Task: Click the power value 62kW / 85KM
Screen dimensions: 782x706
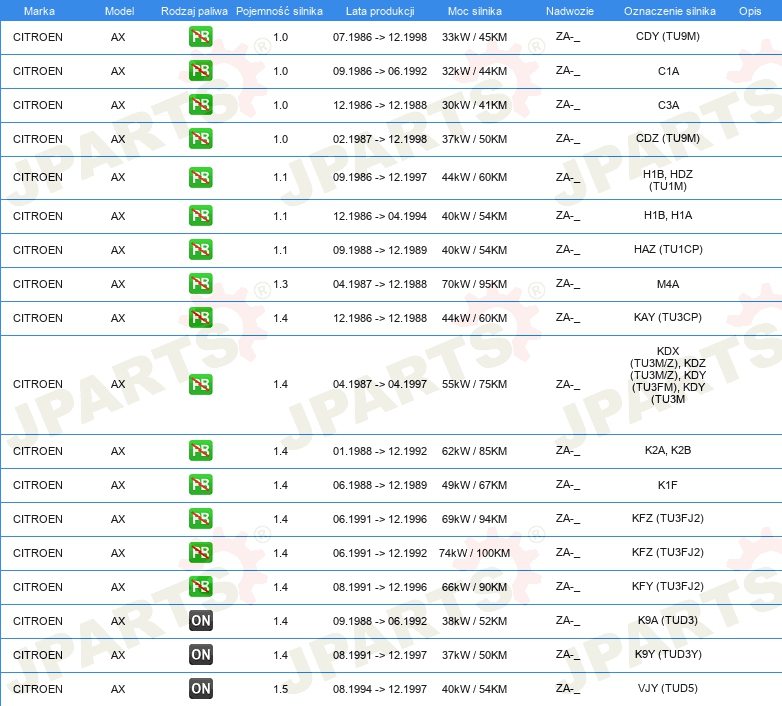Action: pyautogui.click(x=474, y=451)
